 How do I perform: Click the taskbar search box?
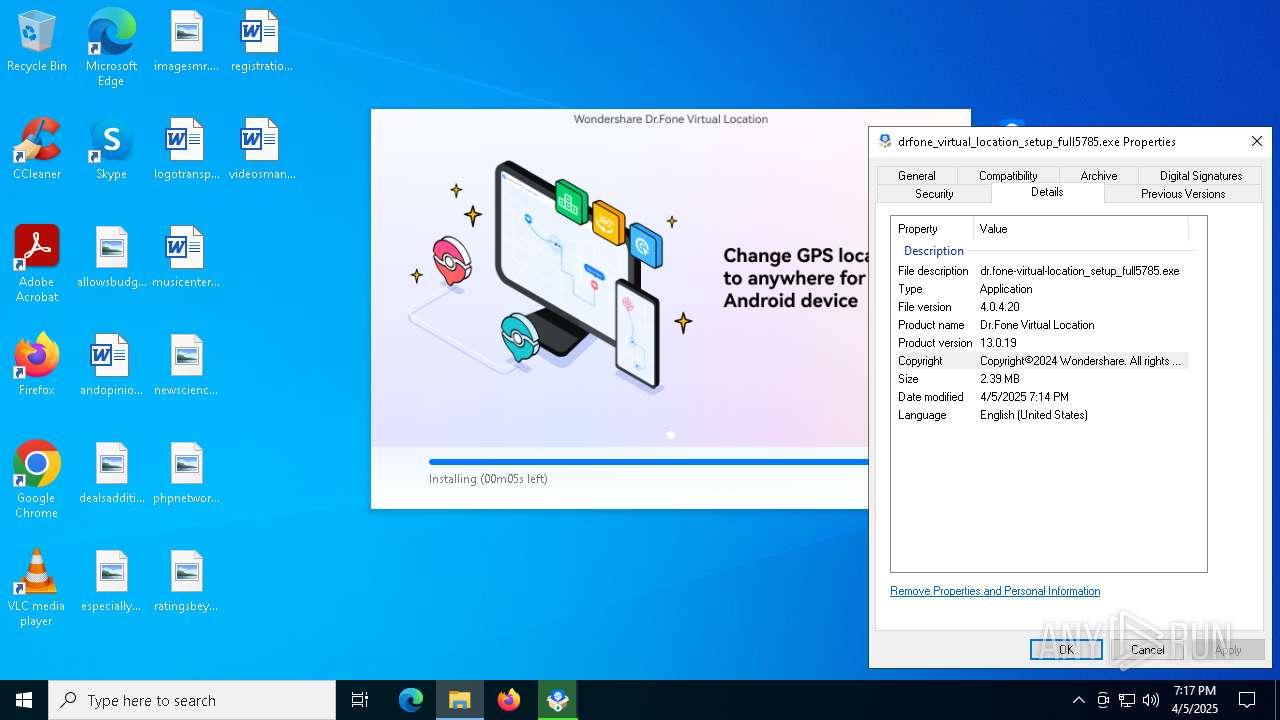[192, 700]
